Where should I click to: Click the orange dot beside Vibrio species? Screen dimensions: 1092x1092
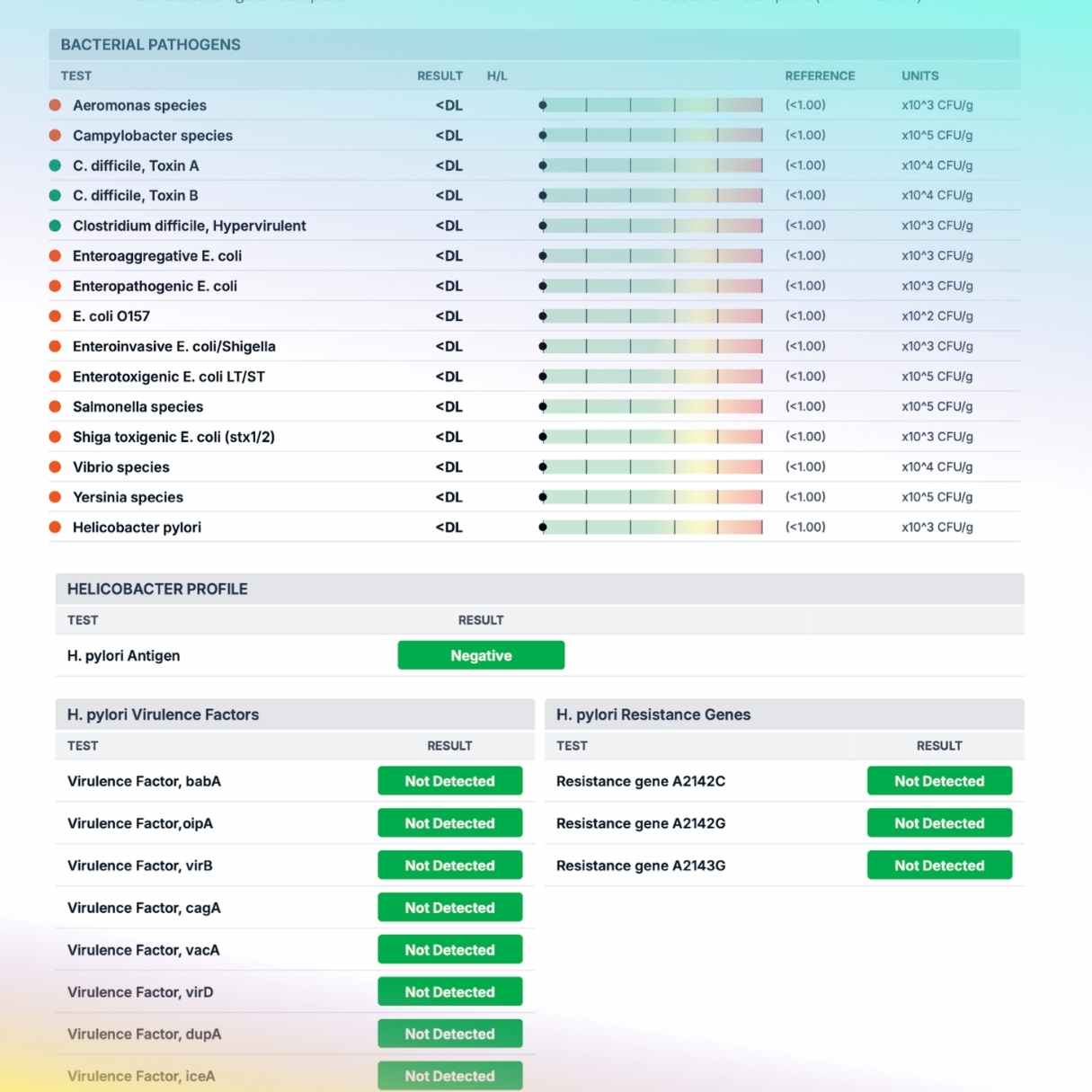coord(55,467)
